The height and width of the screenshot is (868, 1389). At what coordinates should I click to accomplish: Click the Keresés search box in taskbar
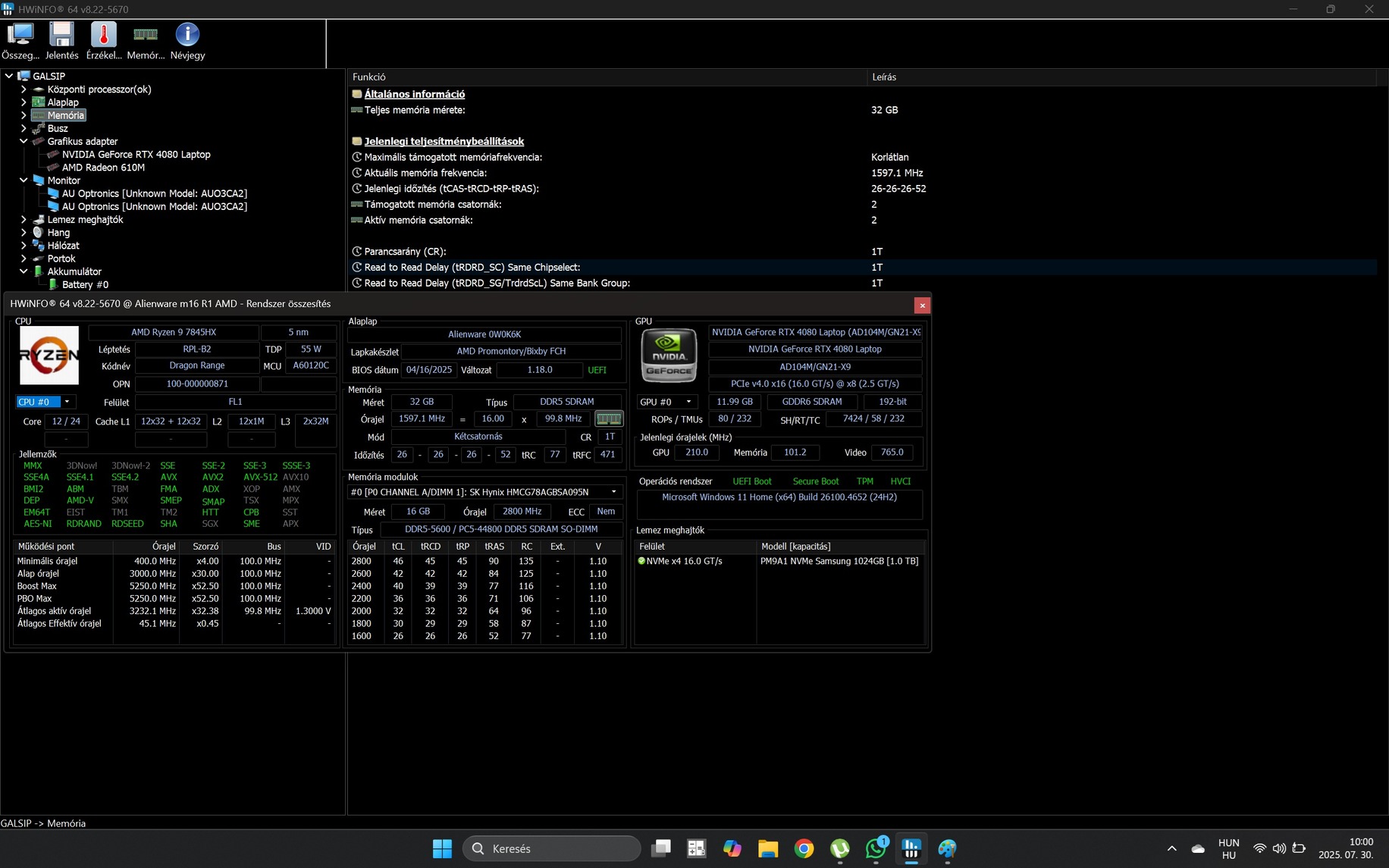point(551,848)
